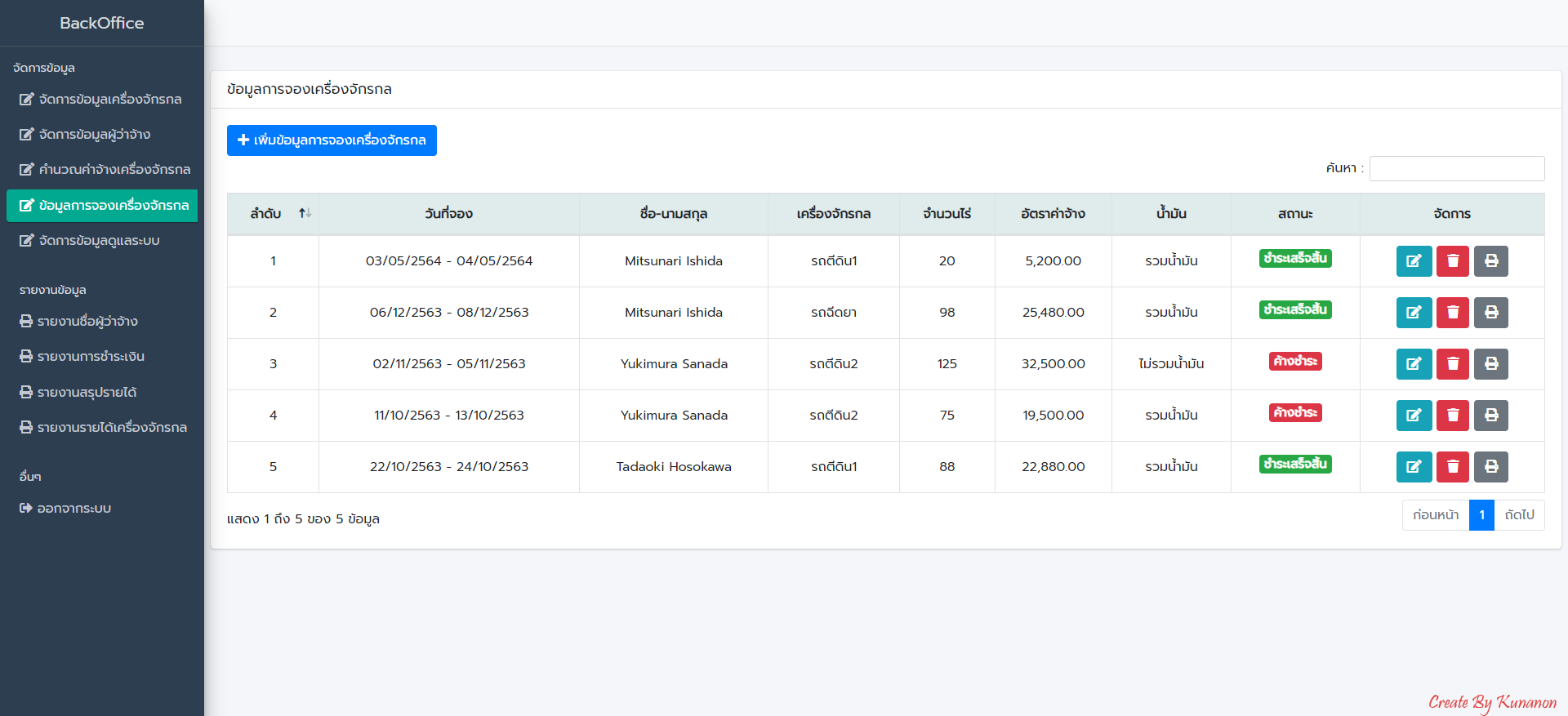Print the booking in row 1
Image resolution: width=1568 pixels, height=716 pixels.
point(1490,261)
